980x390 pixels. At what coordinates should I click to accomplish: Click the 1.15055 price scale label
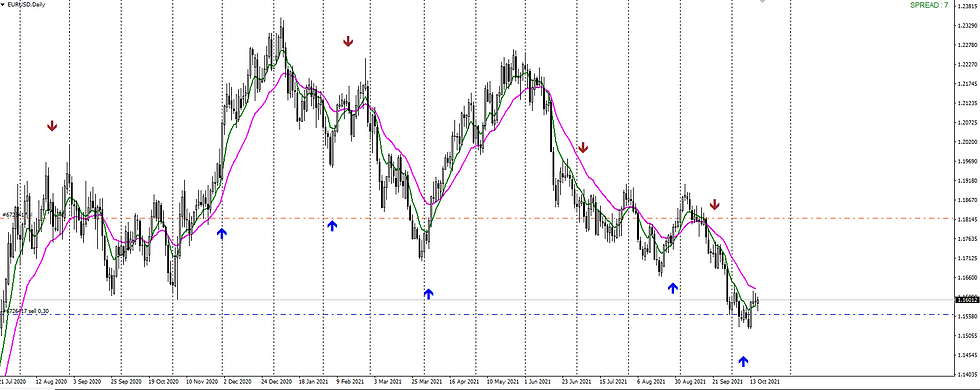click(x=968, y=336)
